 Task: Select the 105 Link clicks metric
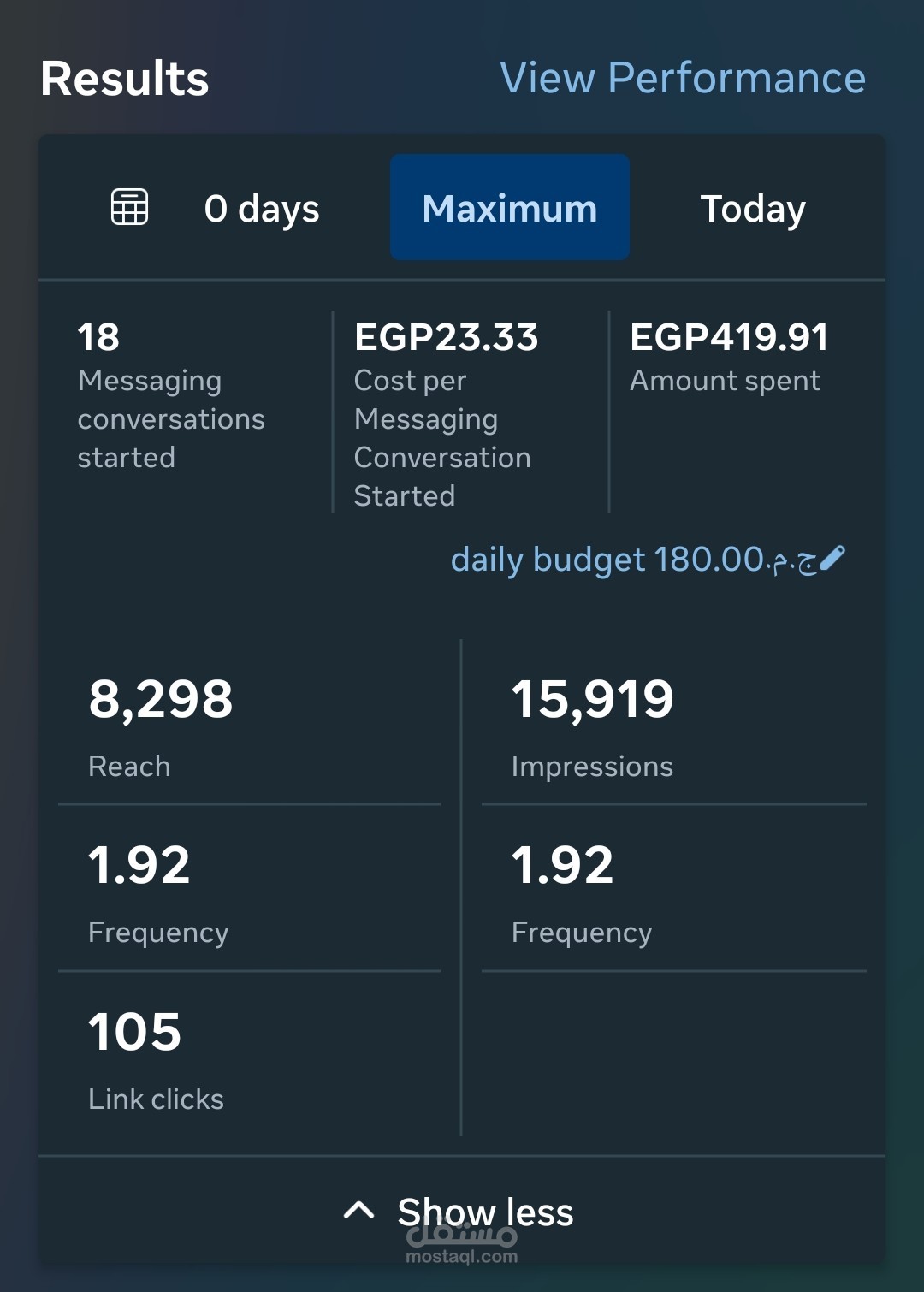click(156, 1058)
